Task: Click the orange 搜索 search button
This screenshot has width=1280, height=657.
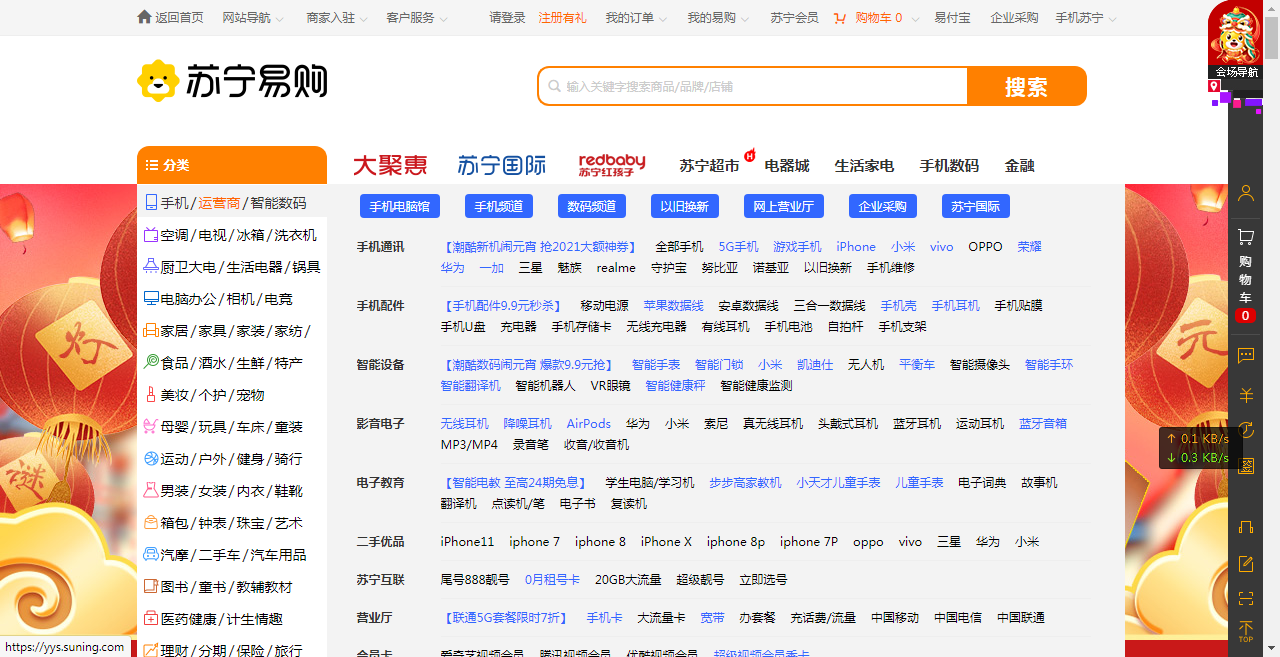Action: pos(1026,86)
